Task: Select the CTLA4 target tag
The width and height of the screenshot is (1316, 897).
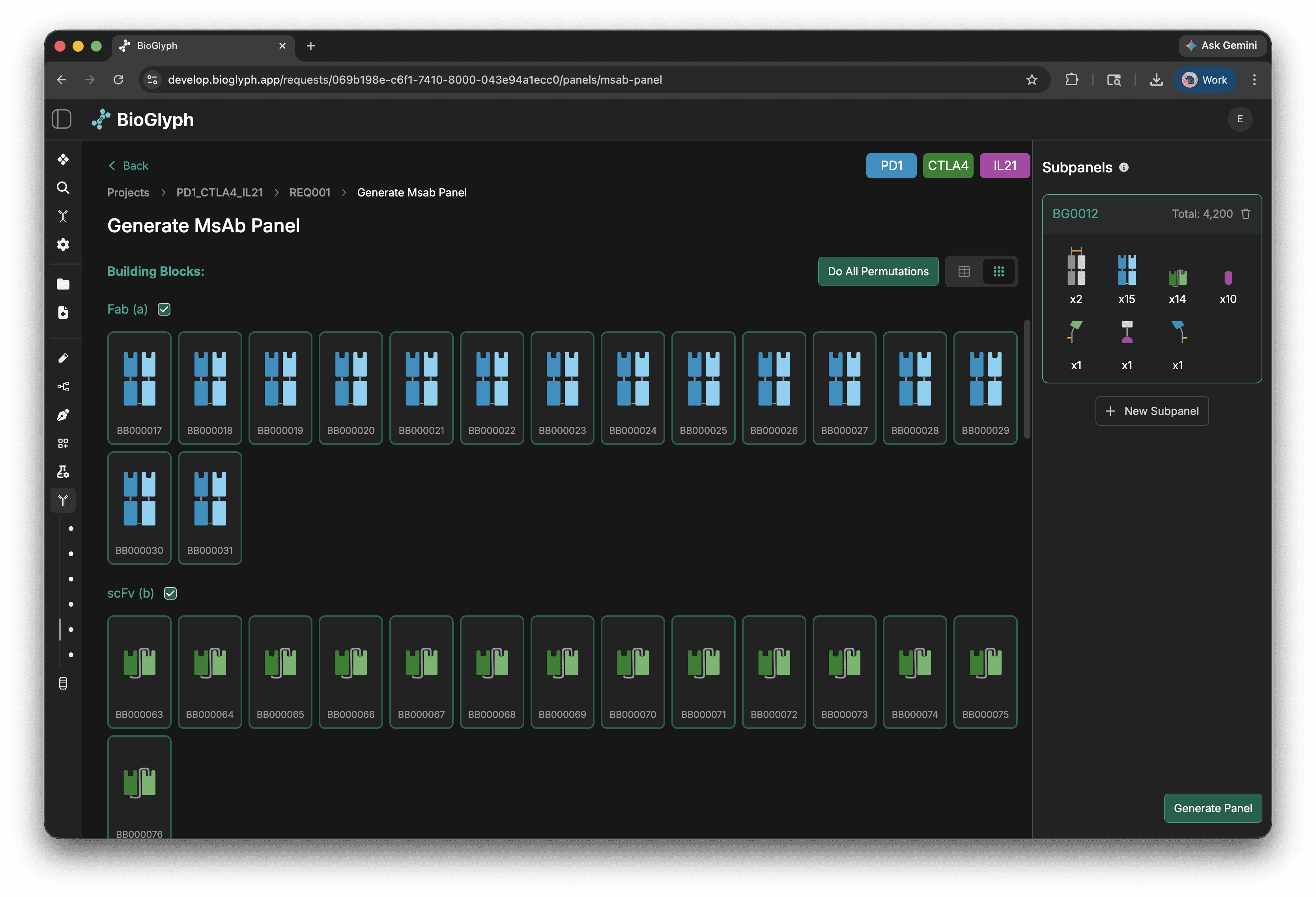Action: pos(948,166)
